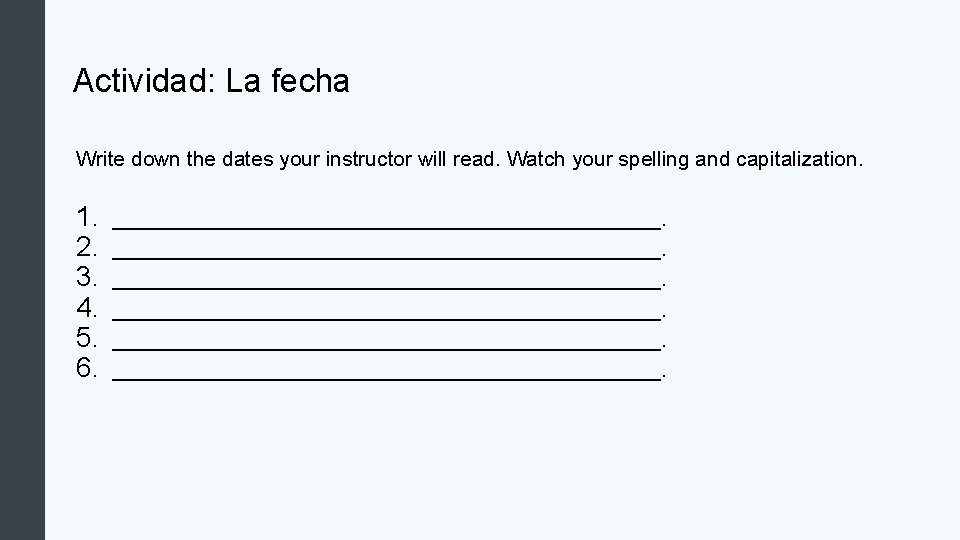
Task: Select the list number '6.'
Action: point(86,368)
